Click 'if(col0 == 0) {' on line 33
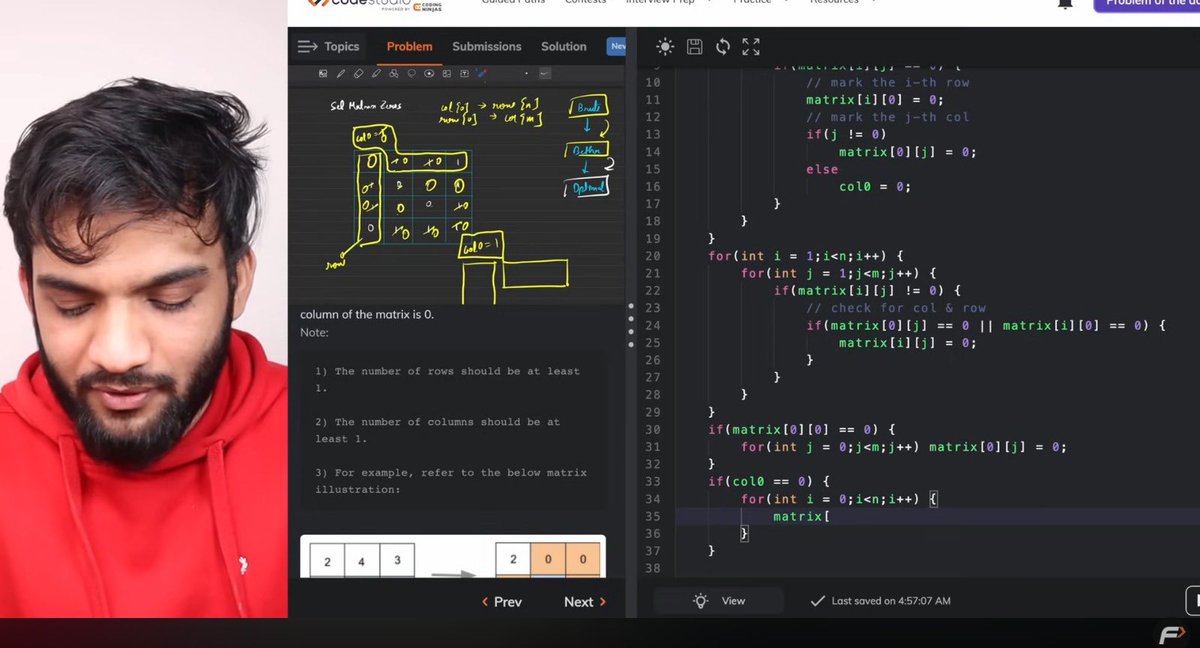This screenshot has height=648, width=1200. [x=769, y=481]
